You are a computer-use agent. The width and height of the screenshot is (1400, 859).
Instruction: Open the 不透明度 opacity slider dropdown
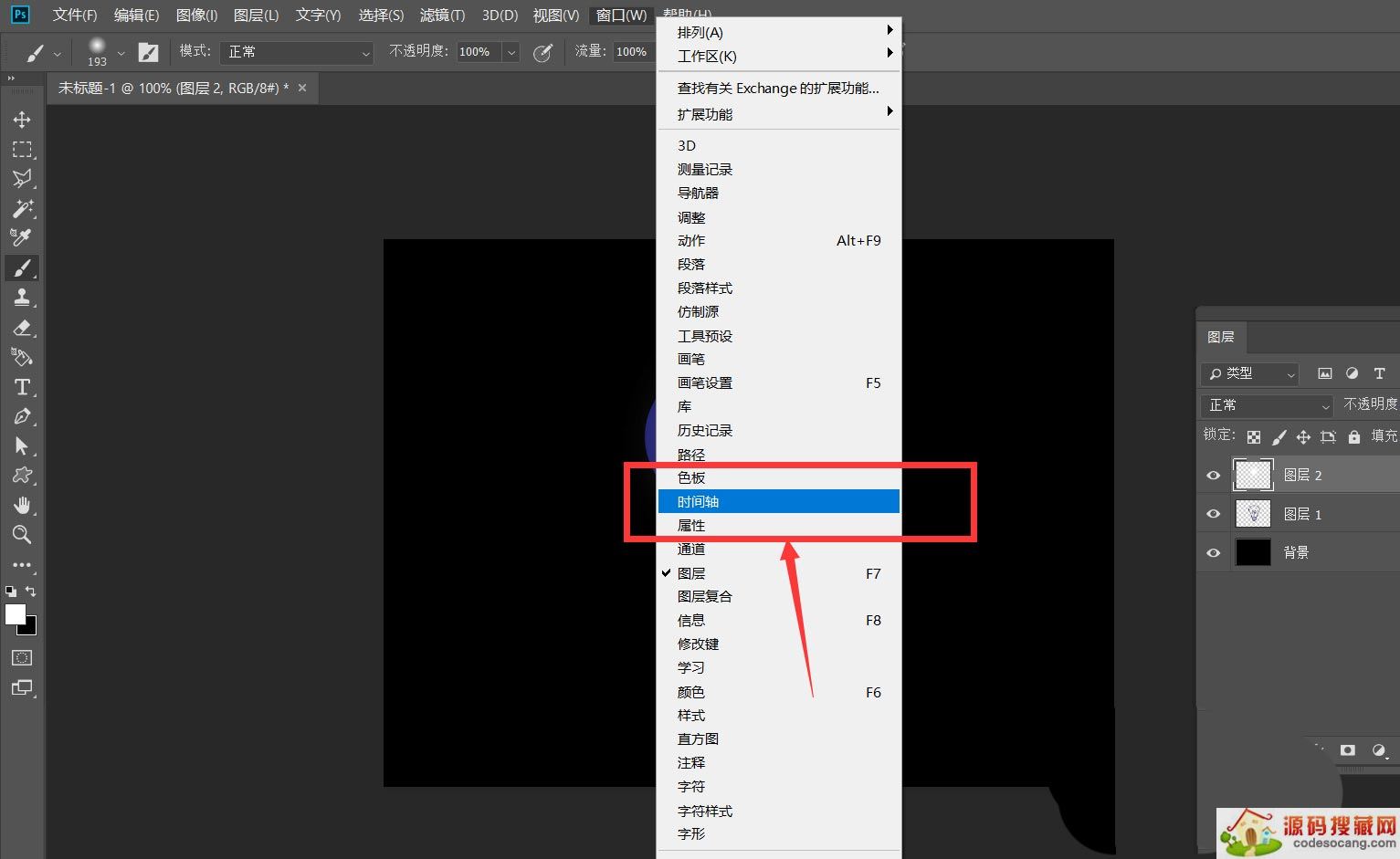click(x=511, y=52)
